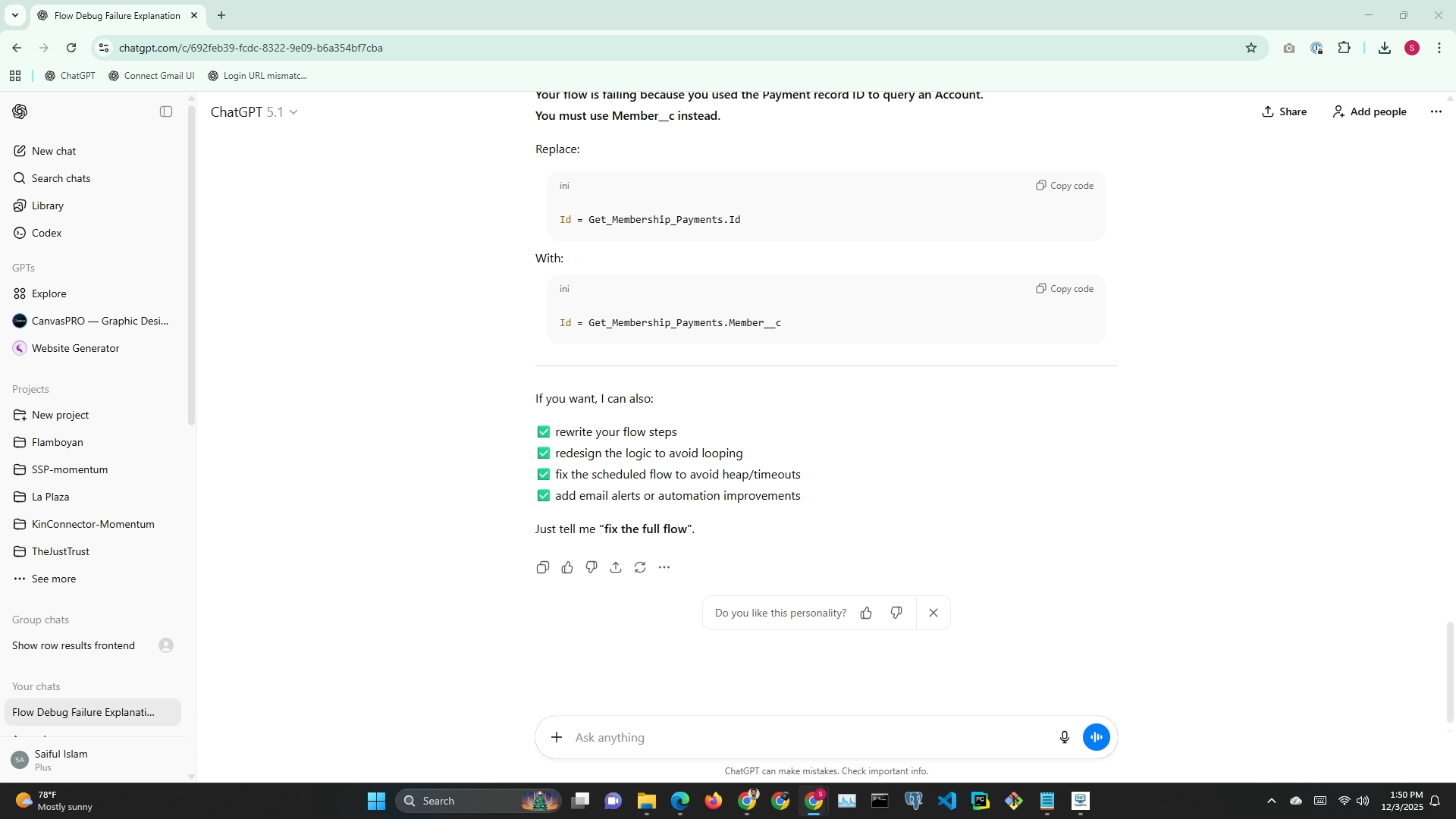Copy the ChatGPT response to clipboard

coord(542,567)
